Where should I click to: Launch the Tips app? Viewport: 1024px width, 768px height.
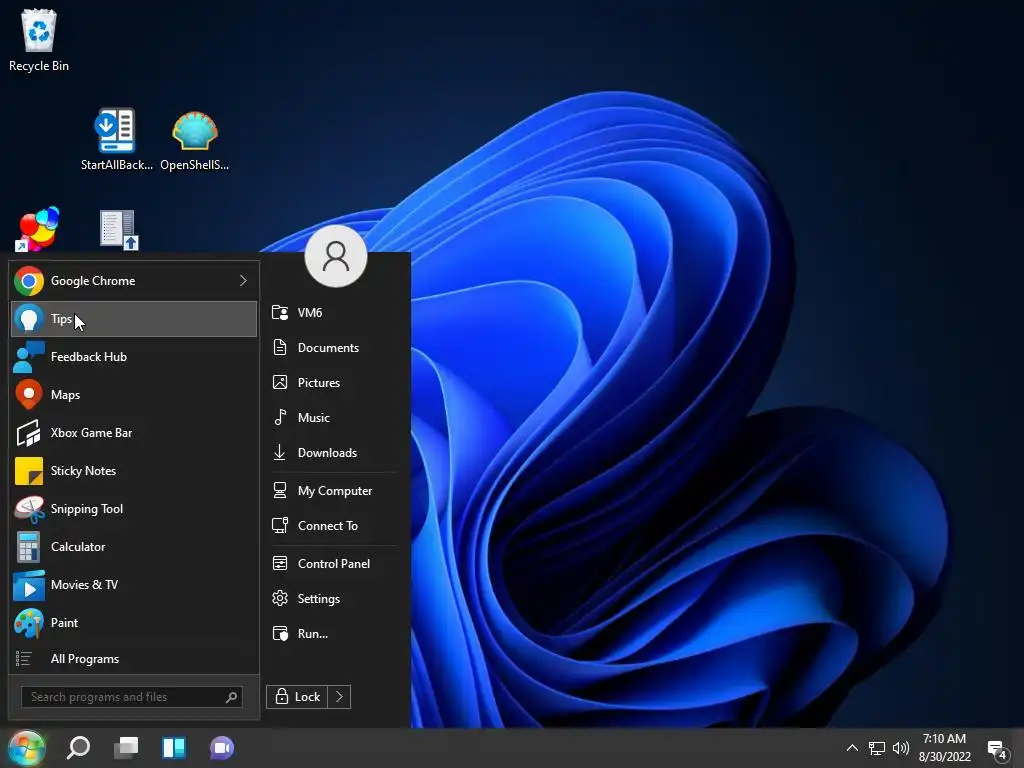pyautogui.click(x=134, y=319)
